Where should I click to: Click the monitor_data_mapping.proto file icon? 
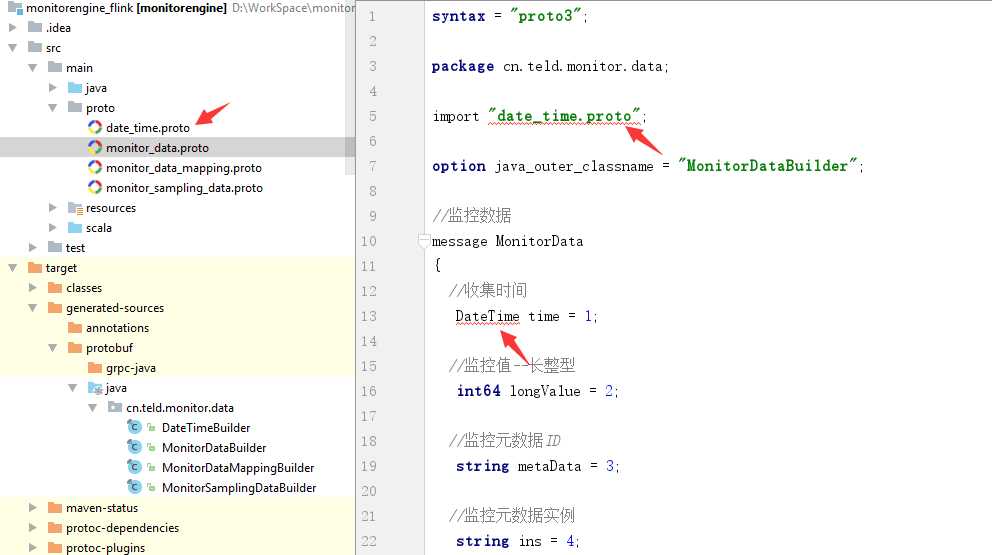pyautogui.click(x=95, y=168)
